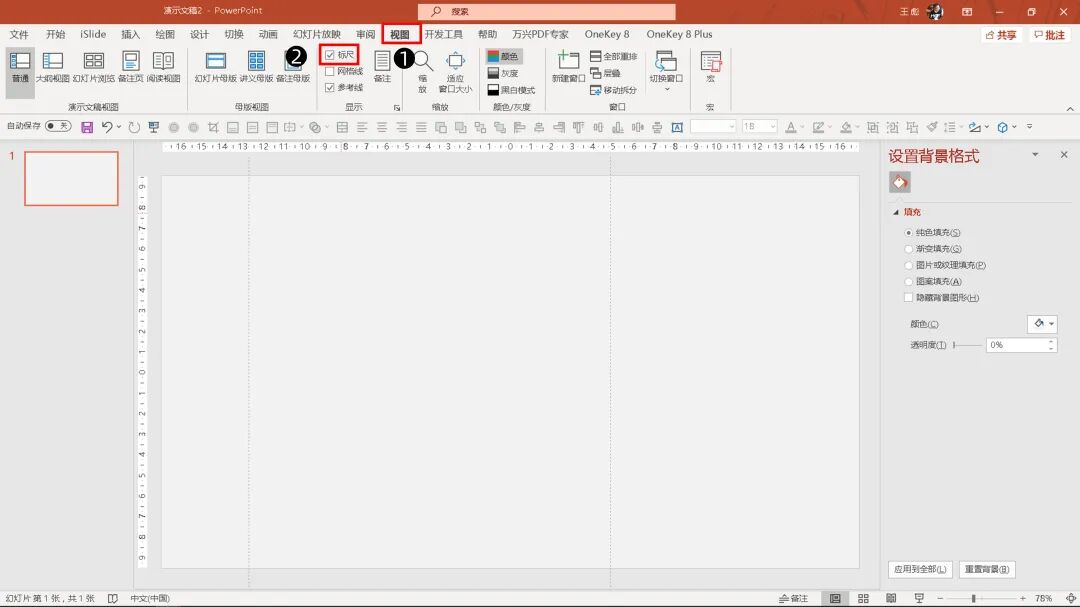Select Black and White (黑白模式)

[x=511, y=90]
